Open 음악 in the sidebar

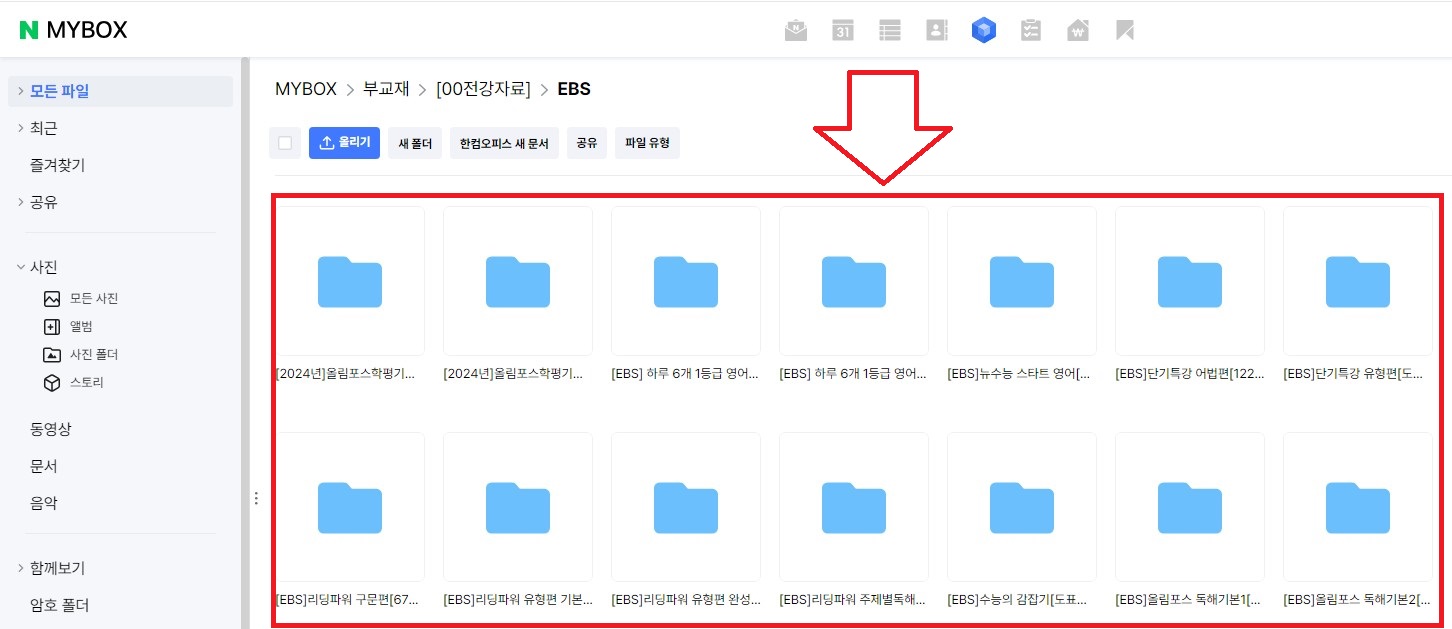click(x=44, y=503)
